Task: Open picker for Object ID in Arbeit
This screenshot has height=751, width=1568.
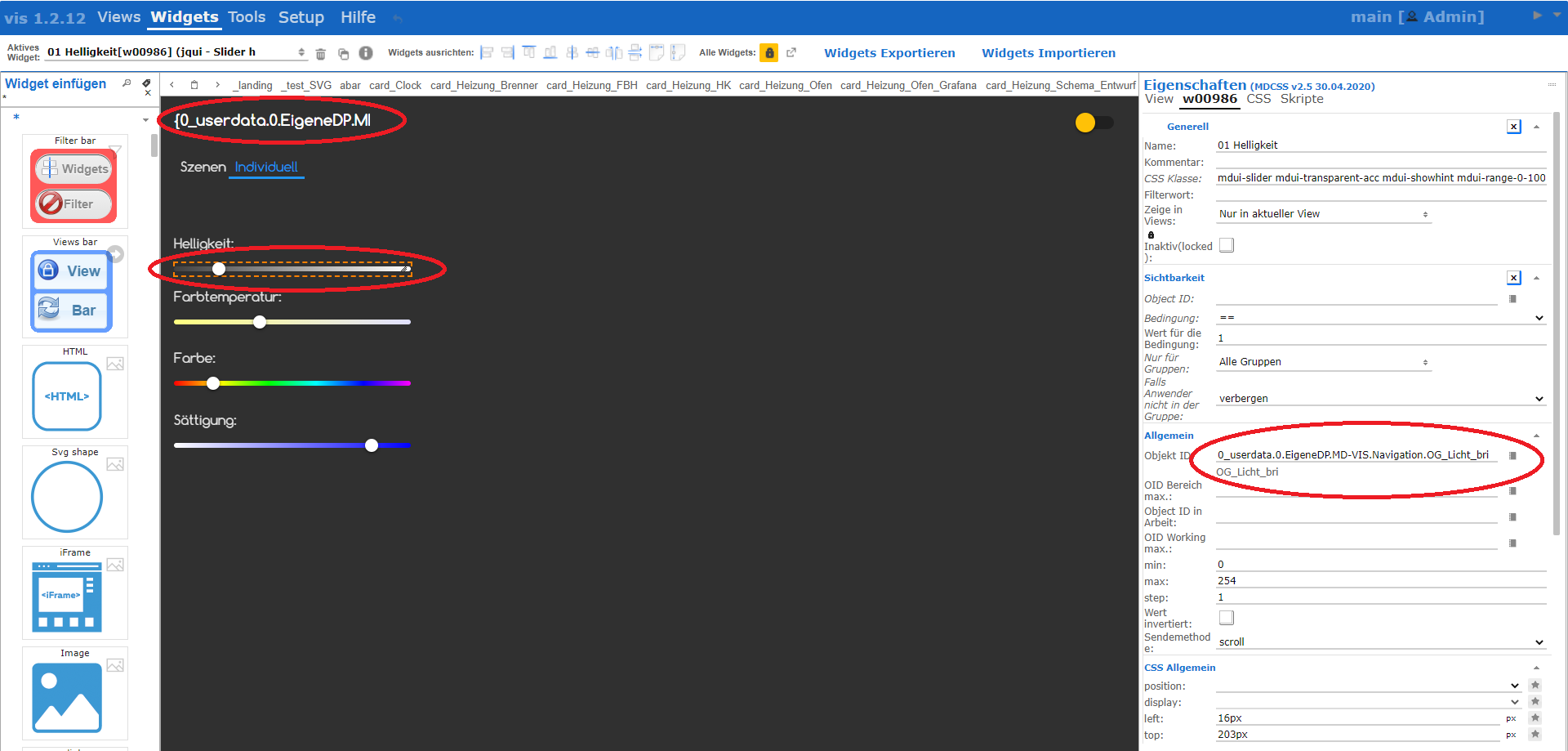Action: [1512, 517]
